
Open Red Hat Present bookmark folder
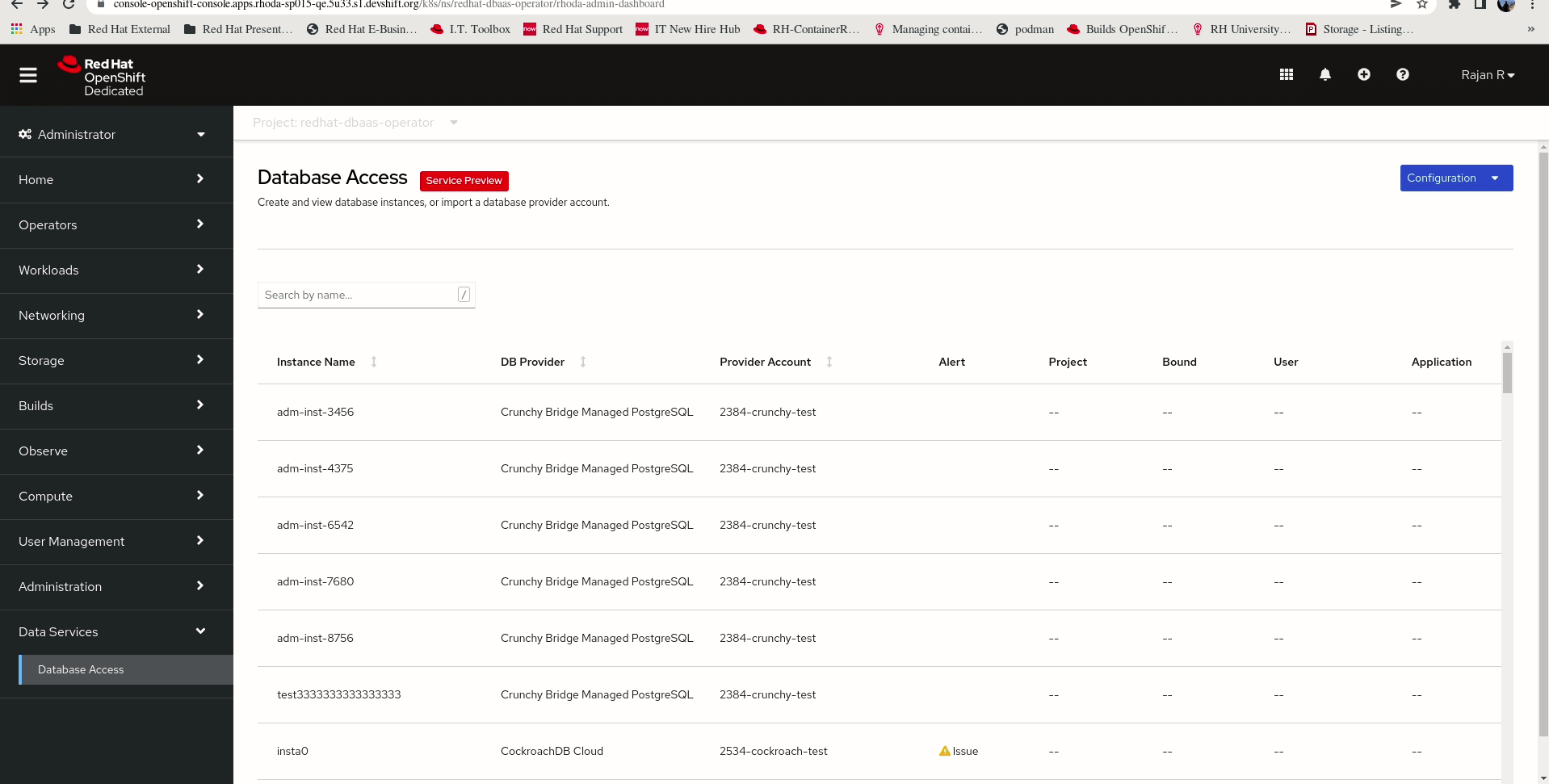pyautogui.click(x=238, y=29)
